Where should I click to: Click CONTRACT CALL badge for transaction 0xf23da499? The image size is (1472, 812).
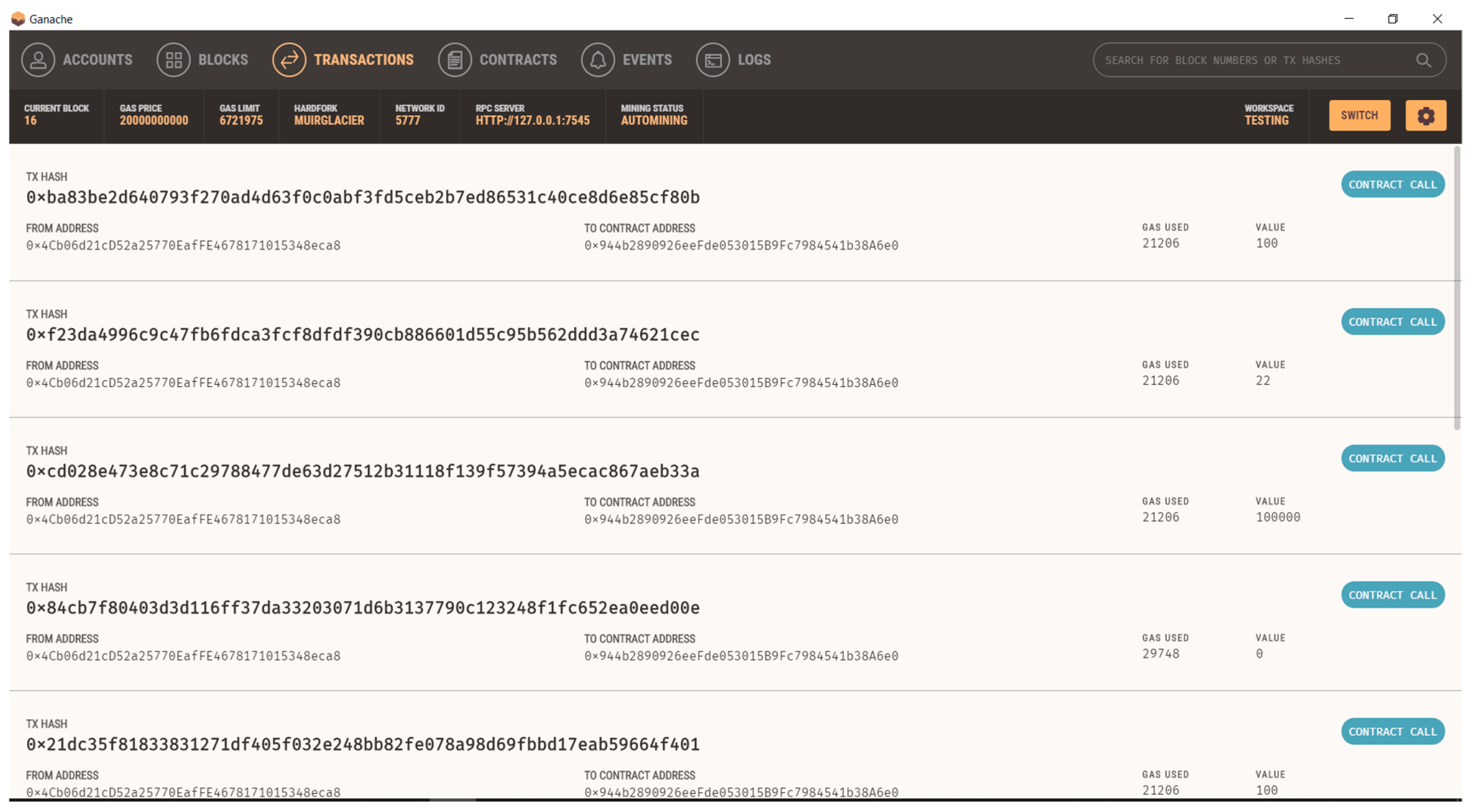(x=1392, y=321)
